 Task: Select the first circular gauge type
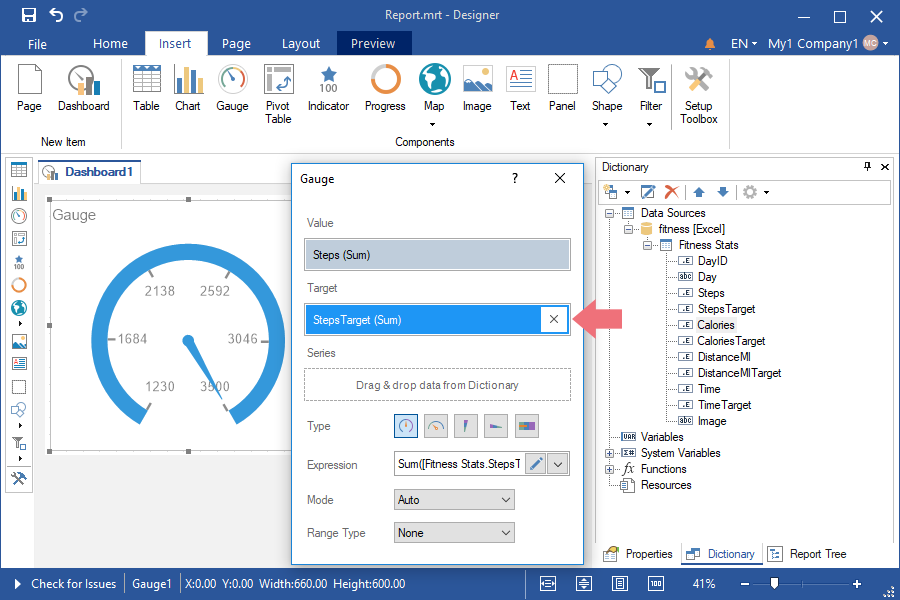[406, 426]
